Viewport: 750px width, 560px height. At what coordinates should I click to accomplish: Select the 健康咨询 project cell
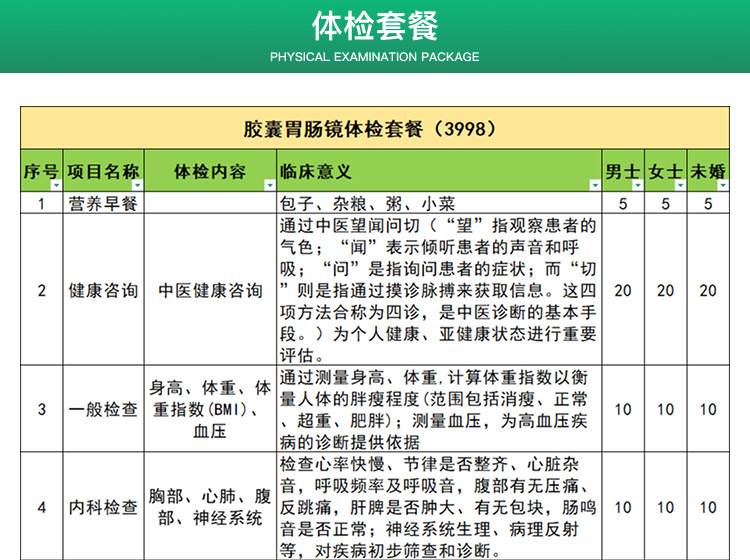(104, 290)
